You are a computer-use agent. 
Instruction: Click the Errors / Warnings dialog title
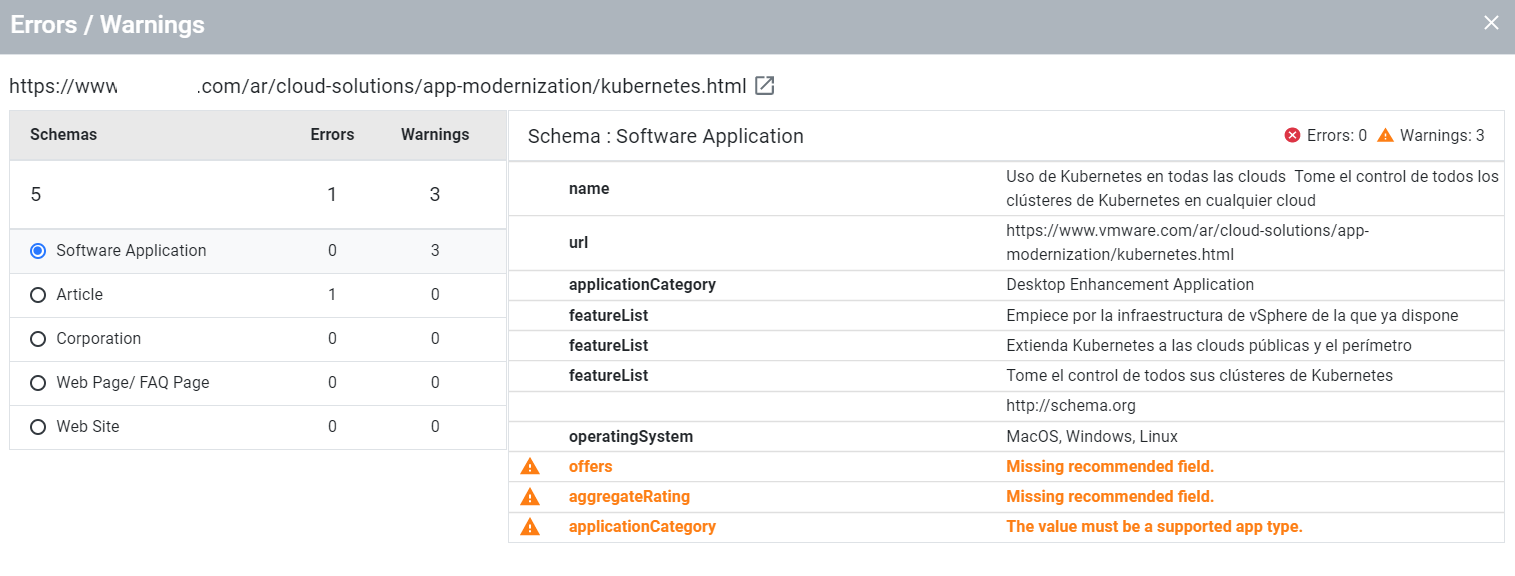pos(107,26)
